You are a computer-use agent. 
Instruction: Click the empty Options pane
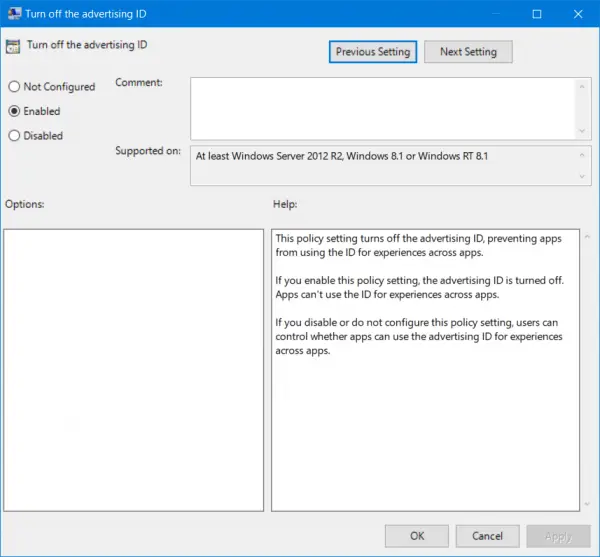pyautogui.click(x=134, y=370)
